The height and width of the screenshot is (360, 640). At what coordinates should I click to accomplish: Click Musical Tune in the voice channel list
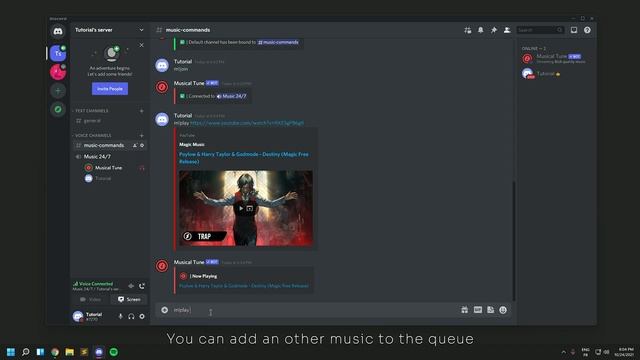(x=109, y=168)
